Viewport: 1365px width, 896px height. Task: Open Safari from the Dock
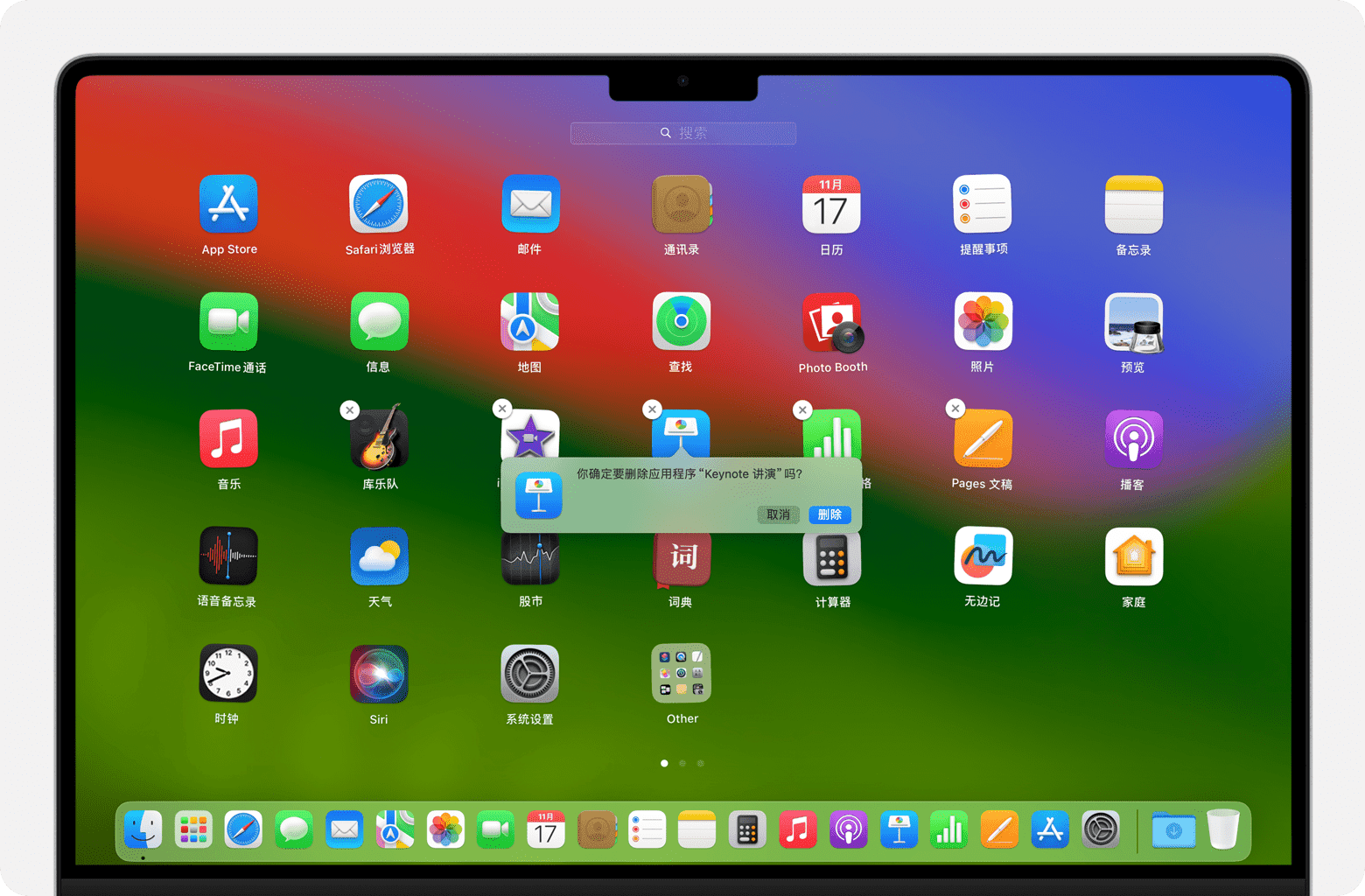point(243,829)
